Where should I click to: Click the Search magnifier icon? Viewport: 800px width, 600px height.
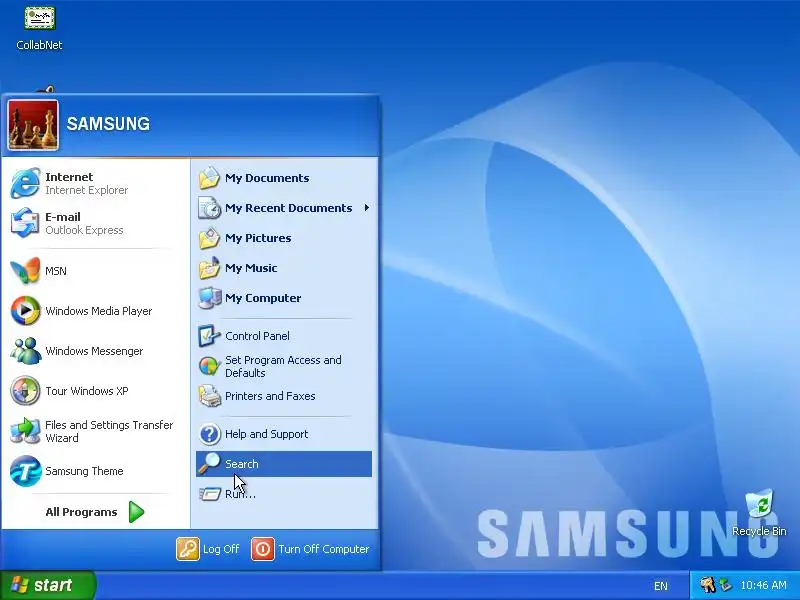209,464
